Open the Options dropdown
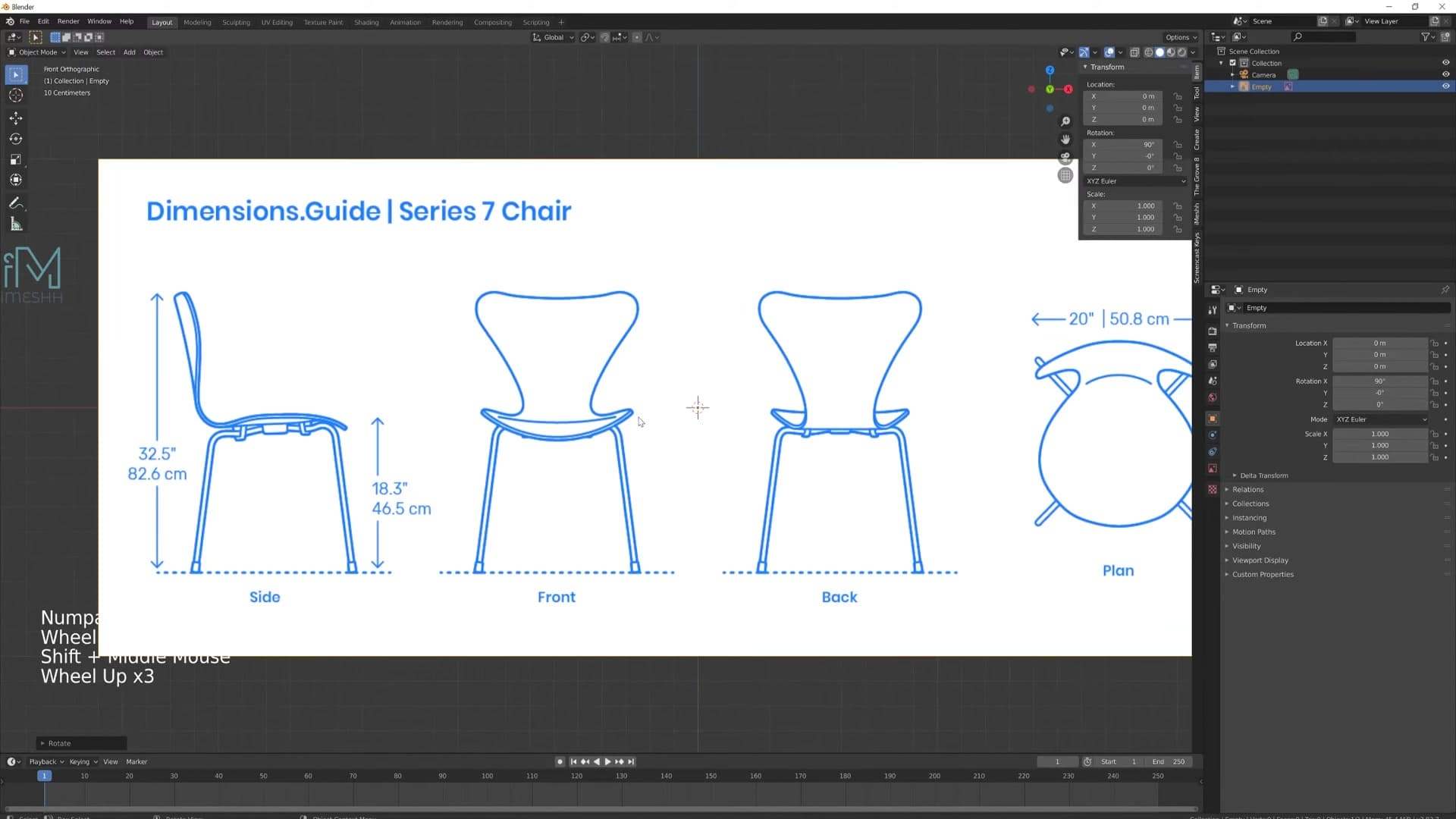1456x819 pixels. [1181, 37]
